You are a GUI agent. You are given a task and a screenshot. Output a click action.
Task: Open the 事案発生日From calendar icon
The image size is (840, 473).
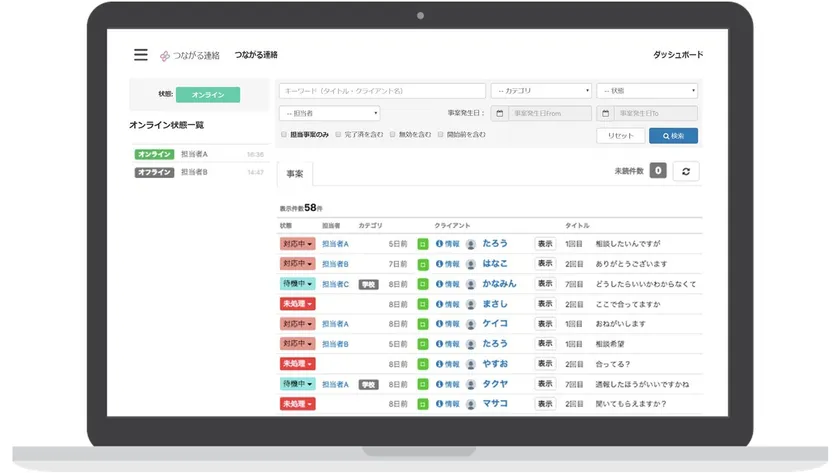[x=499, y=113]
